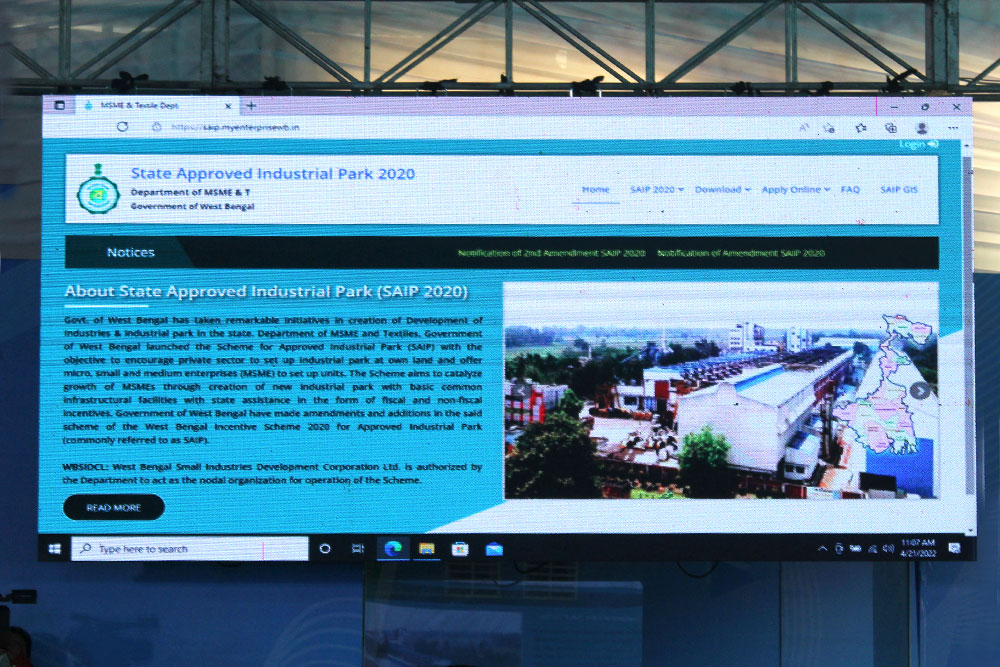This screenshot has height=667, width=1000.
Task: Open the browser profile icon
Action: [x=922, y=128]
